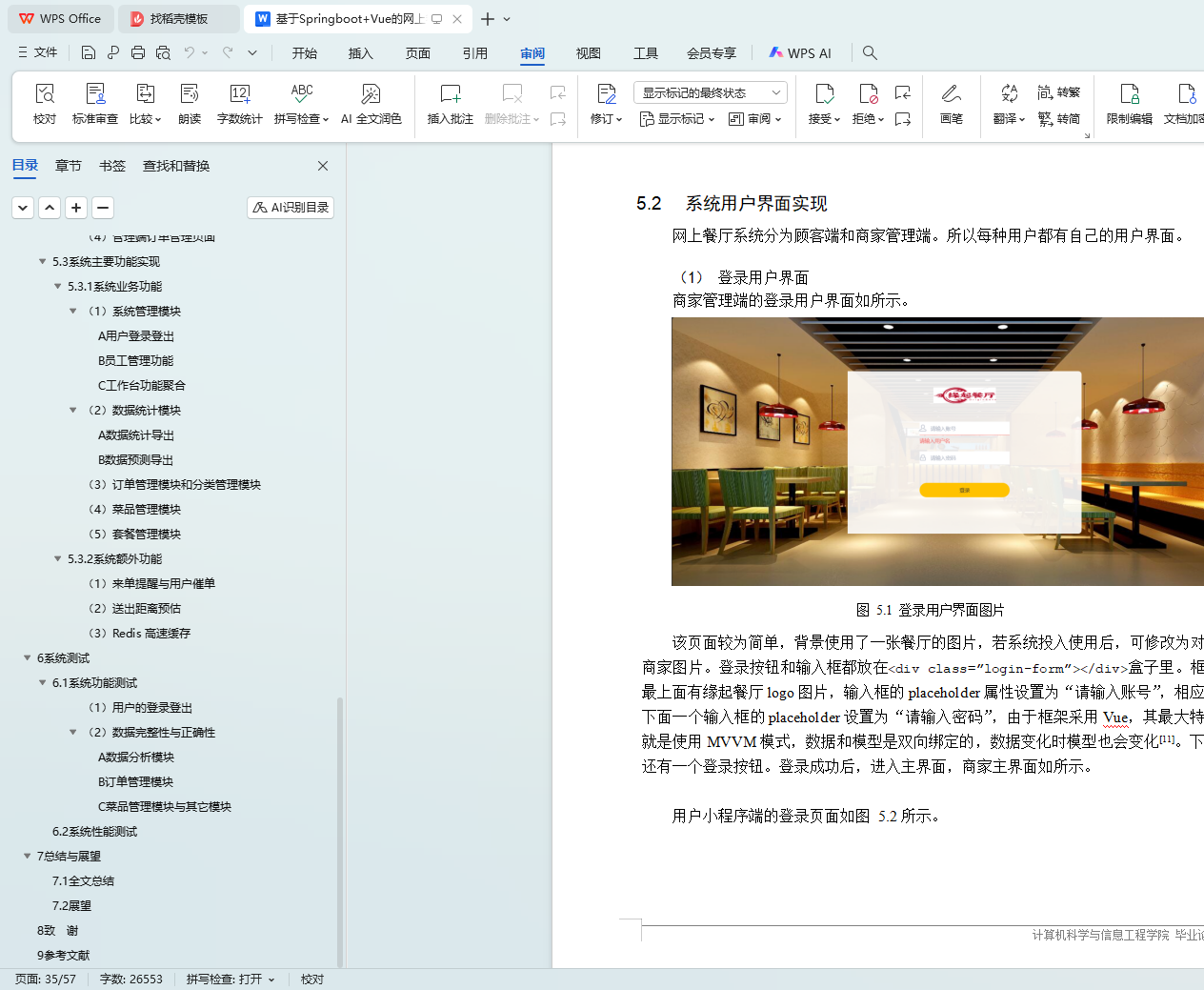Open 字数统计 word count
Image resolution: width=1204 pixels, height=990 pixels.
239,104
